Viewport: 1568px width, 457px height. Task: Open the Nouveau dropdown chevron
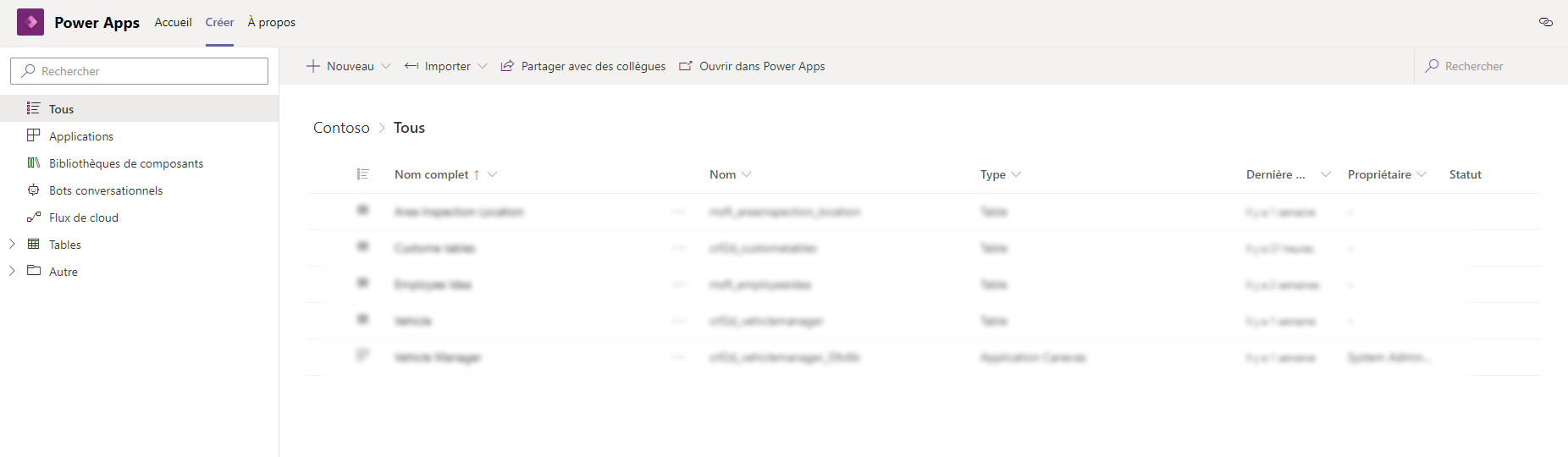tap(386, 66)
